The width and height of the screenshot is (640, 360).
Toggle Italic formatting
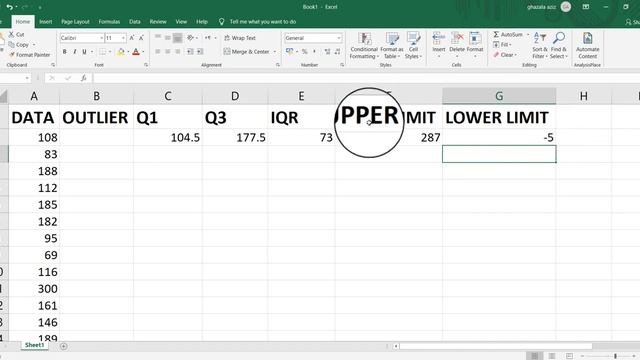75,52
